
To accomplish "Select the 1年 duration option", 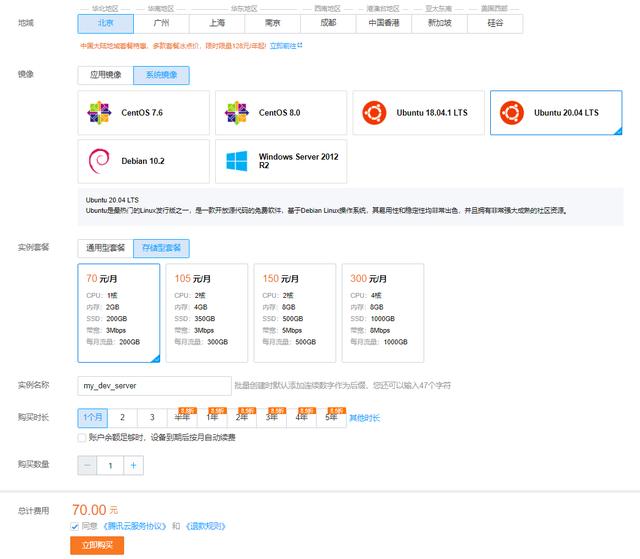I will pos(212,417).
